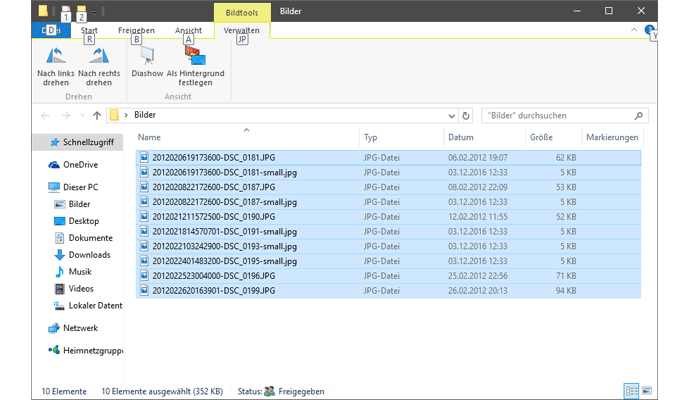Sort files by the Größe column
This screenshot has width=688, height=400.
(x=542, y=137)
